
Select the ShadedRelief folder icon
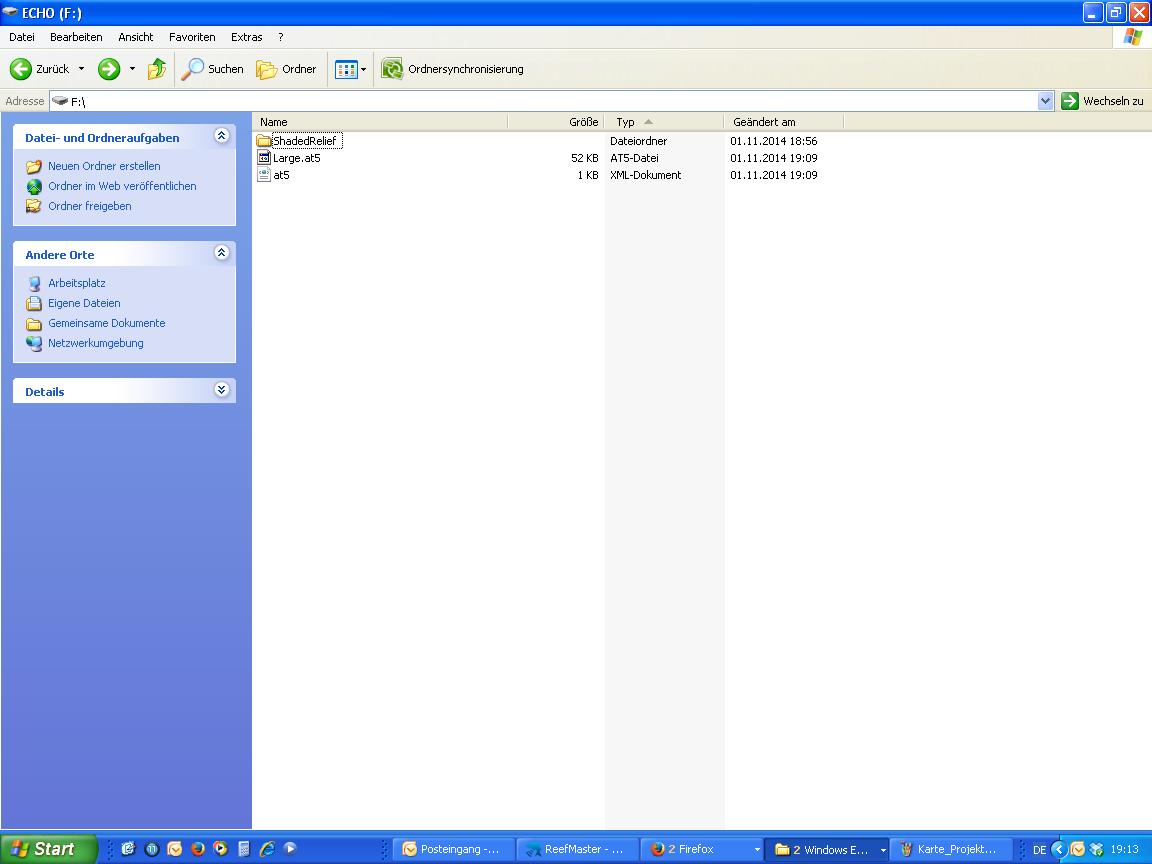(264, 141)
